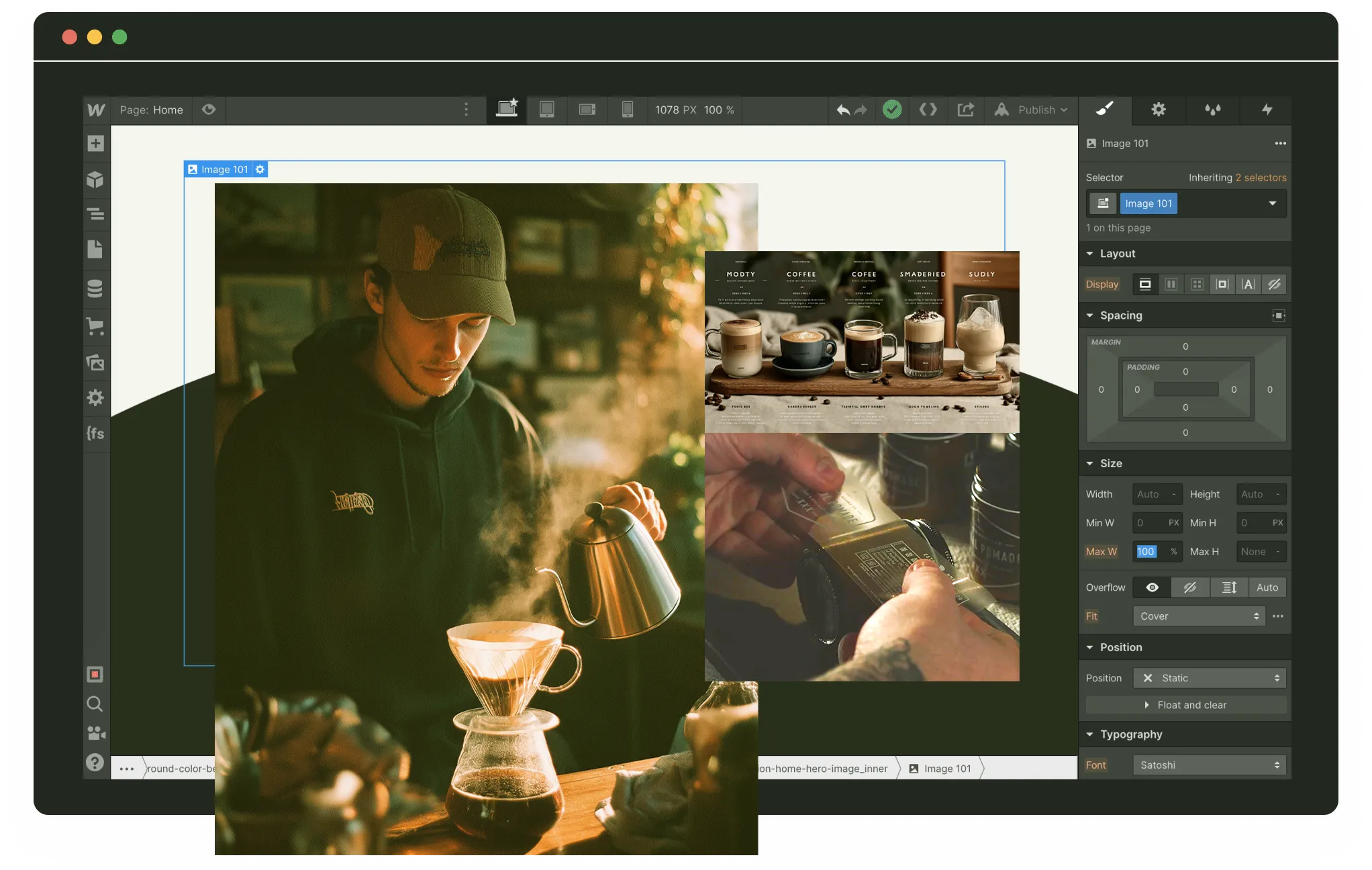
Task: Set overflow to hidden
Action: click(x=1190, y=587)
